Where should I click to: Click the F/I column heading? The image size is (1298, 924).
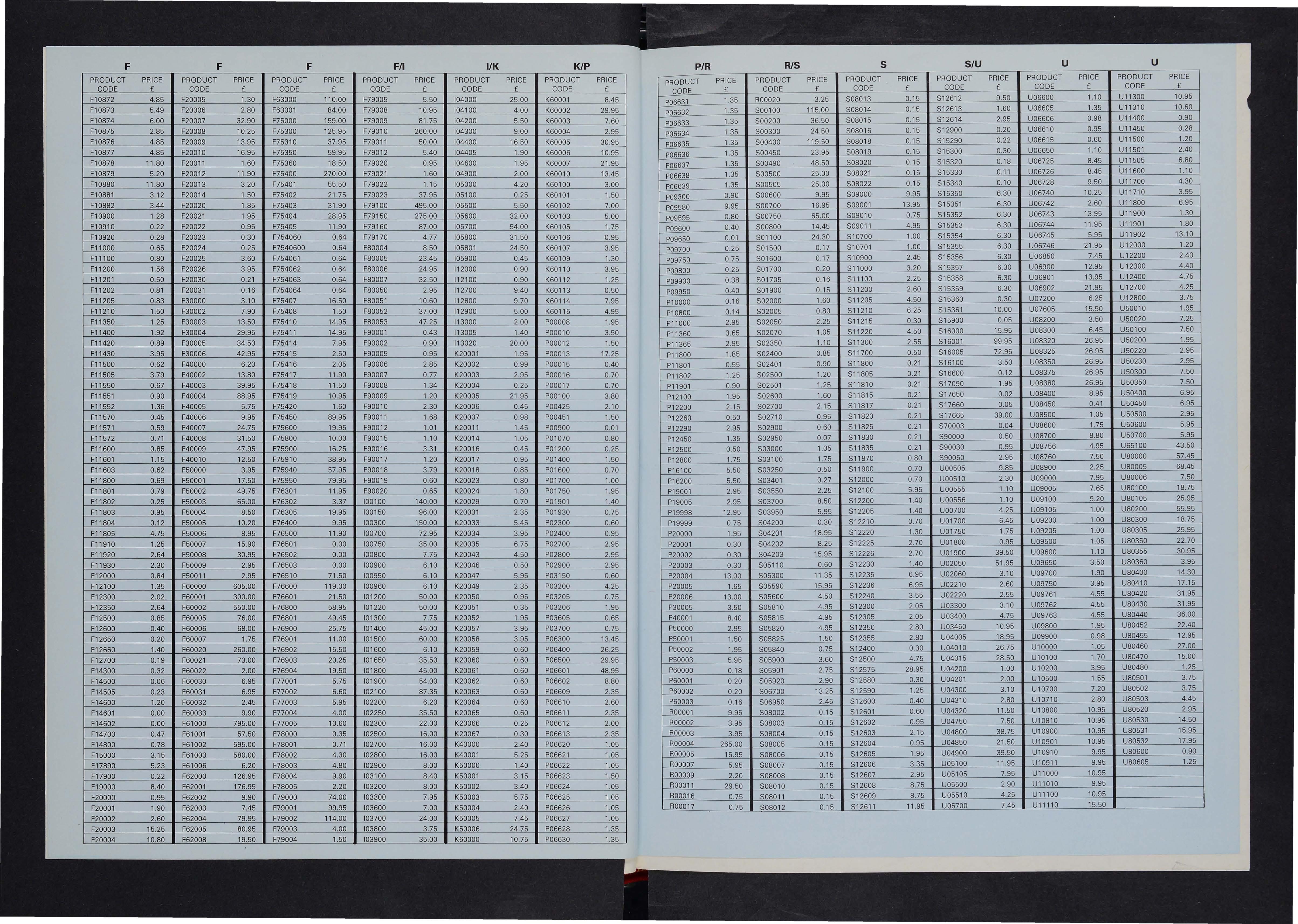click(399, 67)
